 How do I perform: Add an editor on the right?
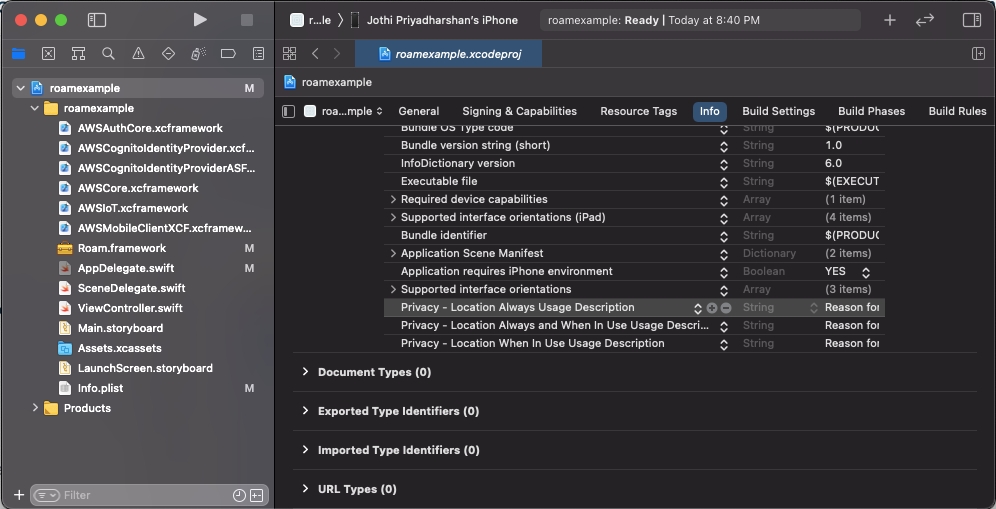click(x=978, y=54)
